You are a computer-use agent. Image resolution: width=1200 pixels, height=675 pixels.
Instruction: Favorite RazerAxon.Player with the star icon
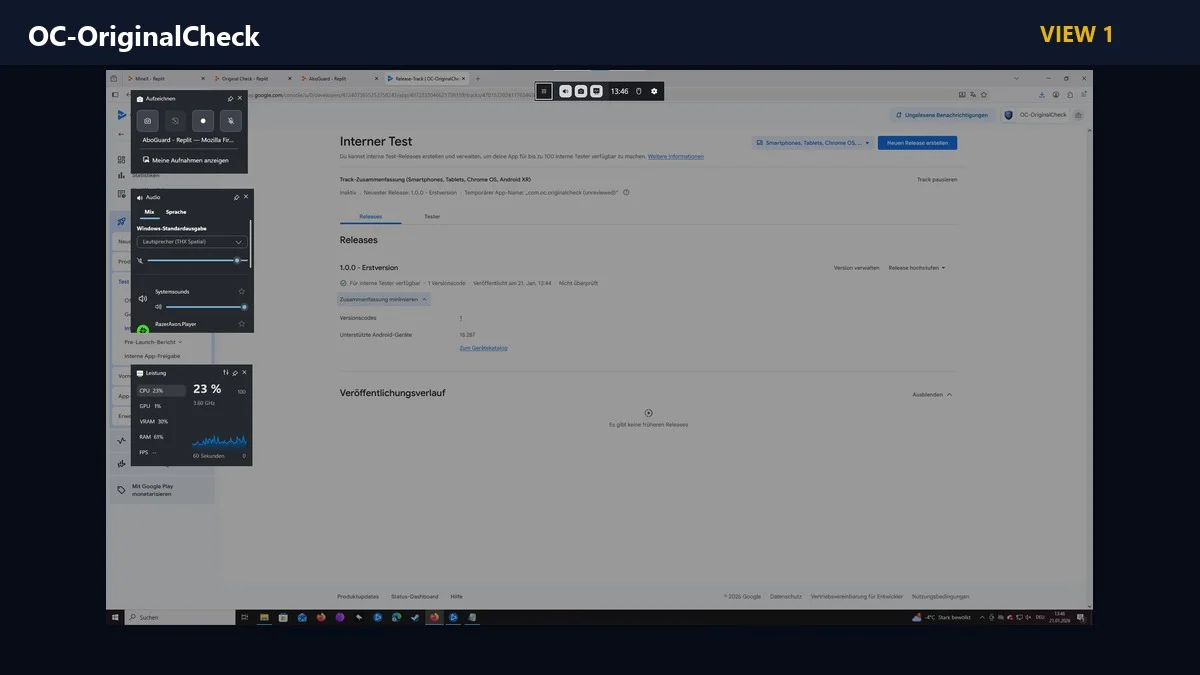241,324
